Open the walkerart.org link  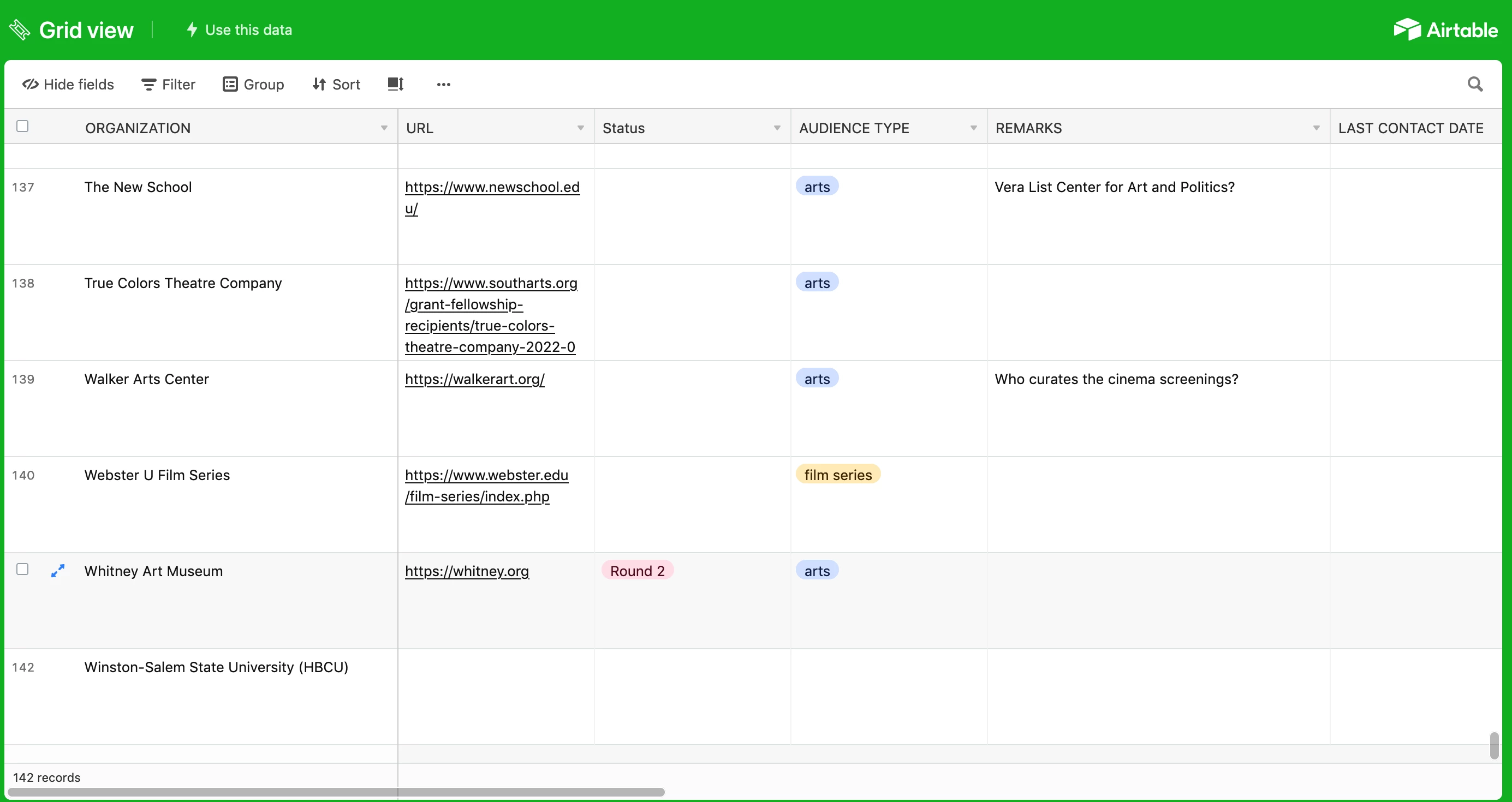(475, 379)
